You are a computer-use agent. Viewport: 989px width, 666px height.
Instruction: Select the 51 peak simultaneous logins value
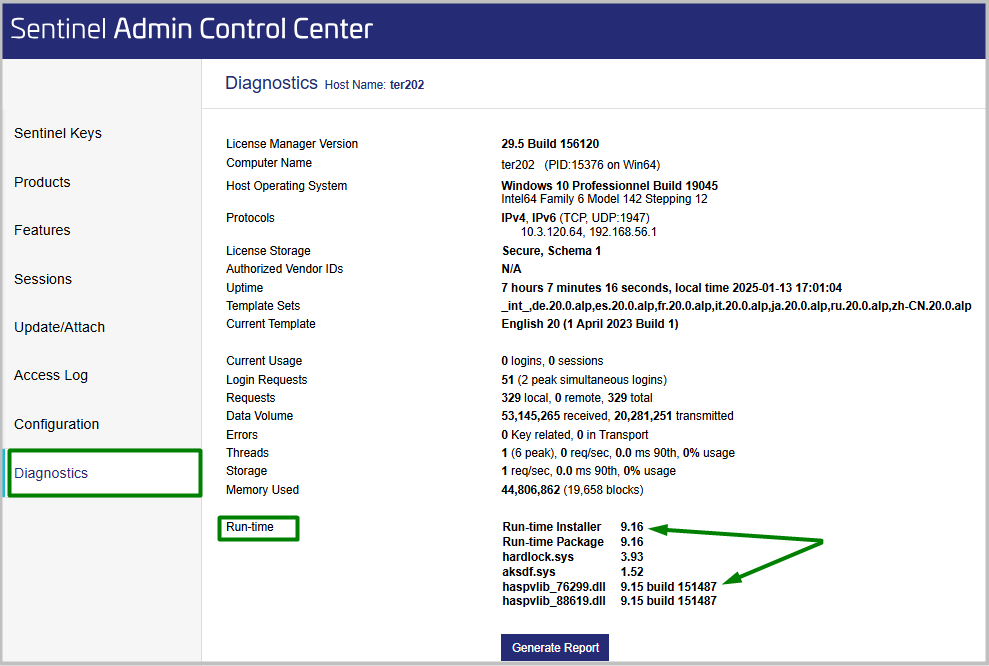[x=584, y=380]
